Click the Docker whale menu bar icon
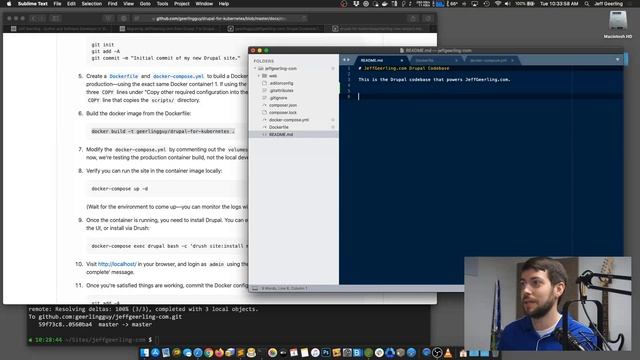The image size is (640, 360). 385,4
